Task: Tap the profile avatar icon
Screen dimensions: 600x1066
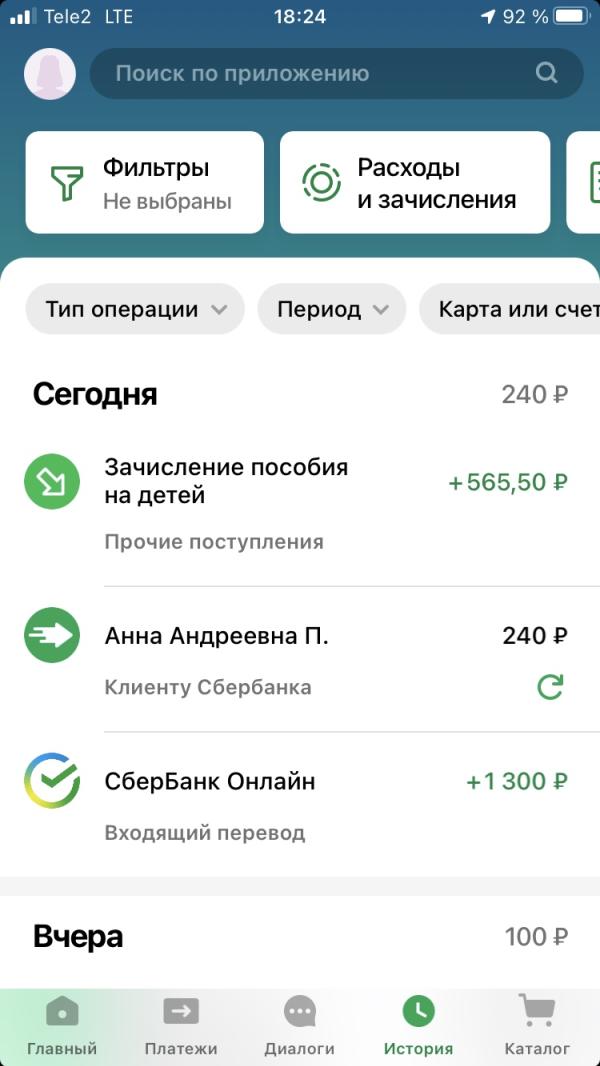Action: pos(50,74)
